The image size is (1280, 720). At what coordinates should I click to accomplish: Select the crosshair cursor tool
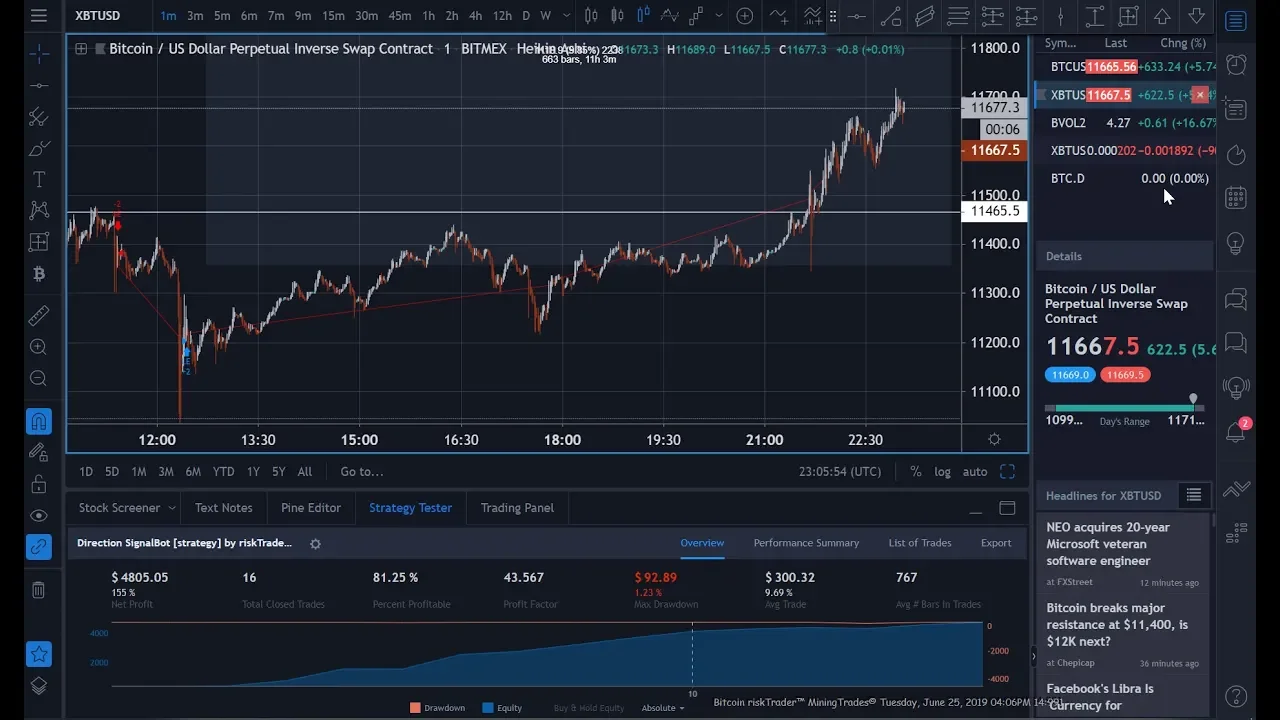pyautogui.click(x=38, y=53)
